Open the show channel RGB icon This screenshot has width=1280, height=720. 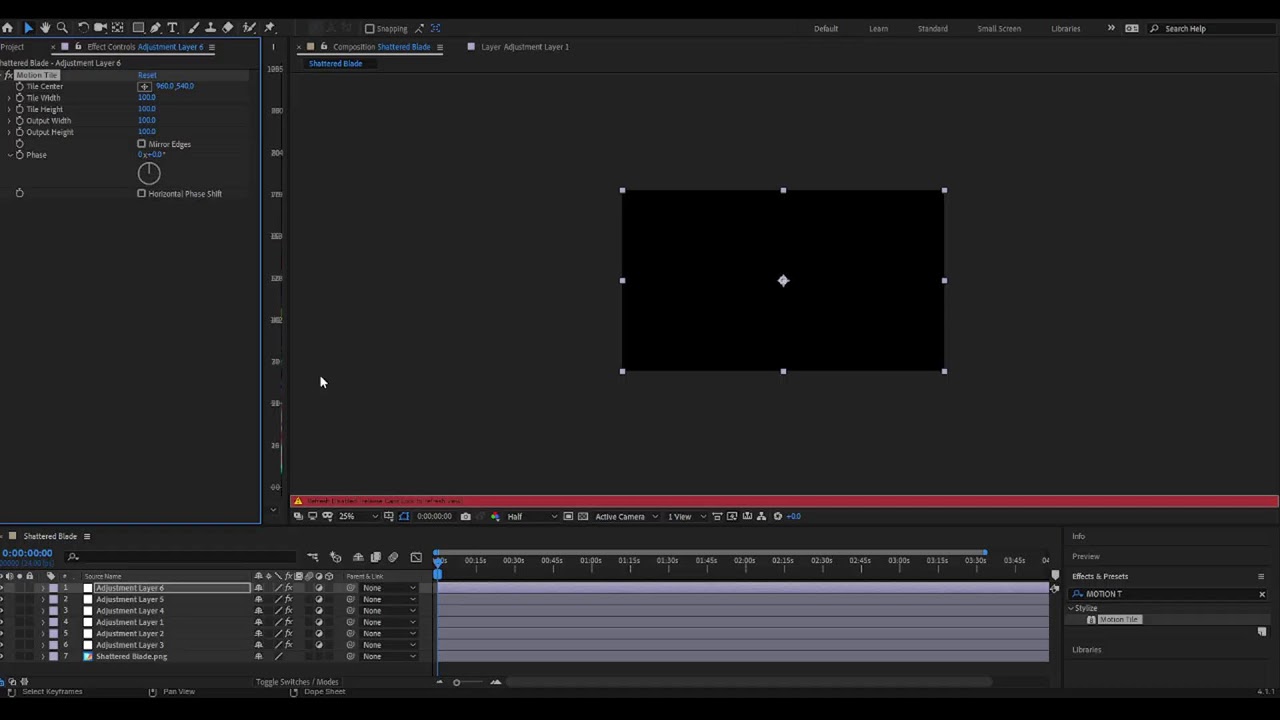pos(495,516)
